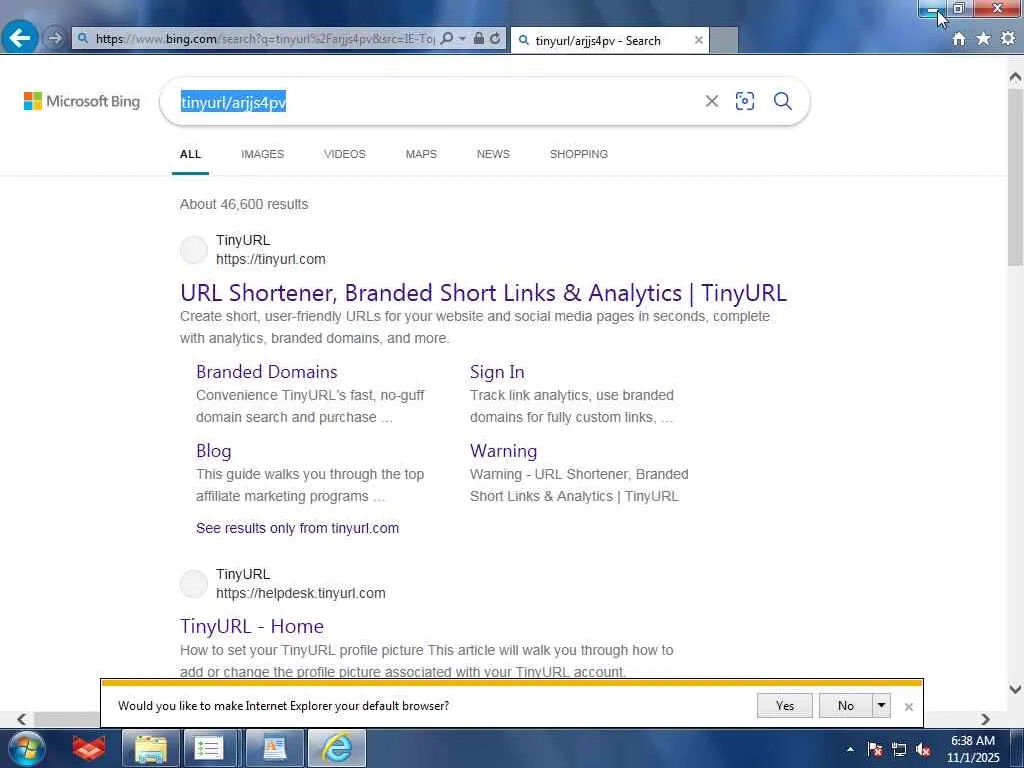This screenshot has width=1024, height=768.
Task: Open the TinyURL - Home result
Action: (251, 626)
